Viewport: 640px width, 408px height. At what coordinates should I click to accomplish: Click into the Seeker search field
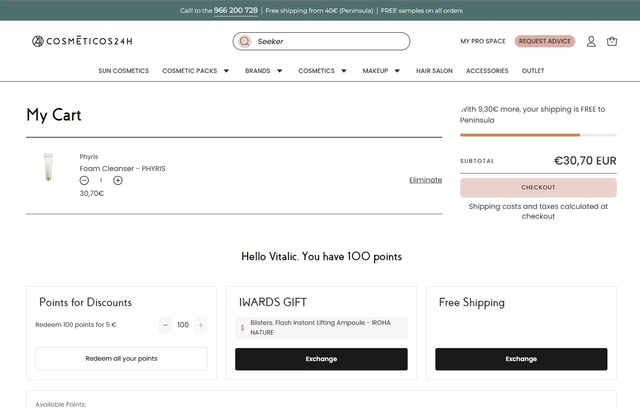coord(321,41)
